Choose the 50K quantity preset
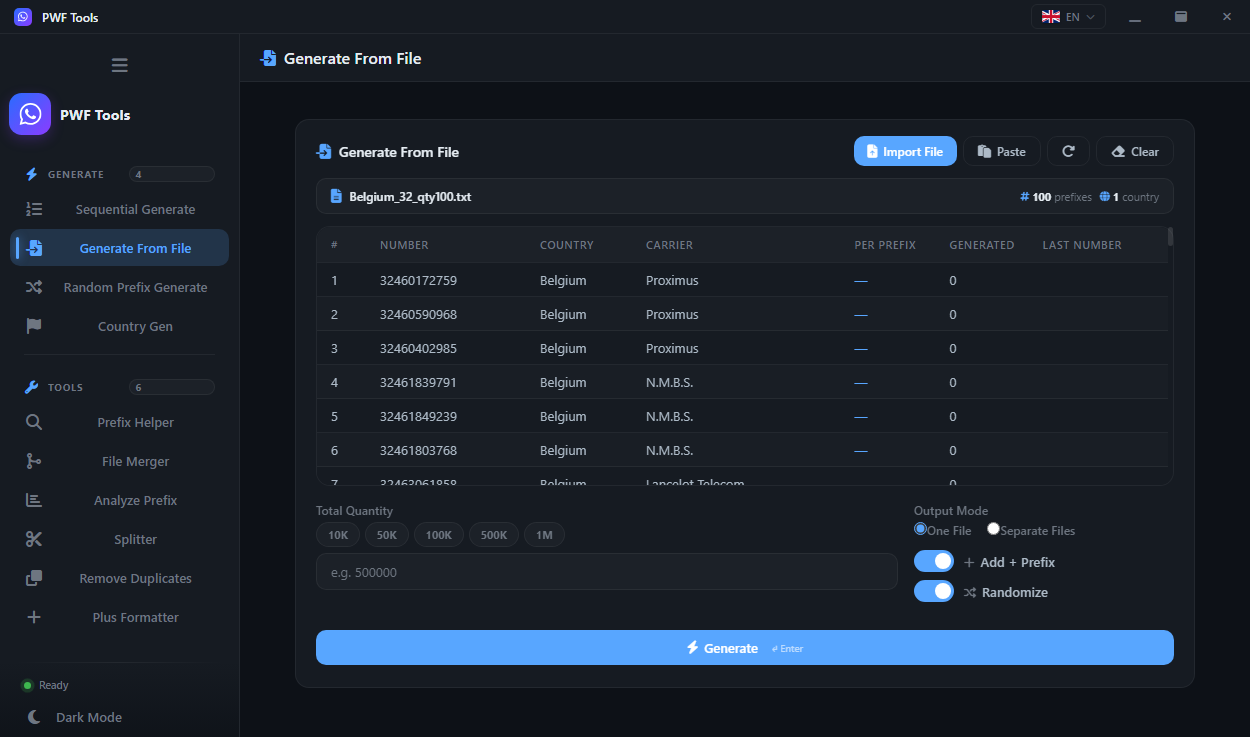 [387, 535]
